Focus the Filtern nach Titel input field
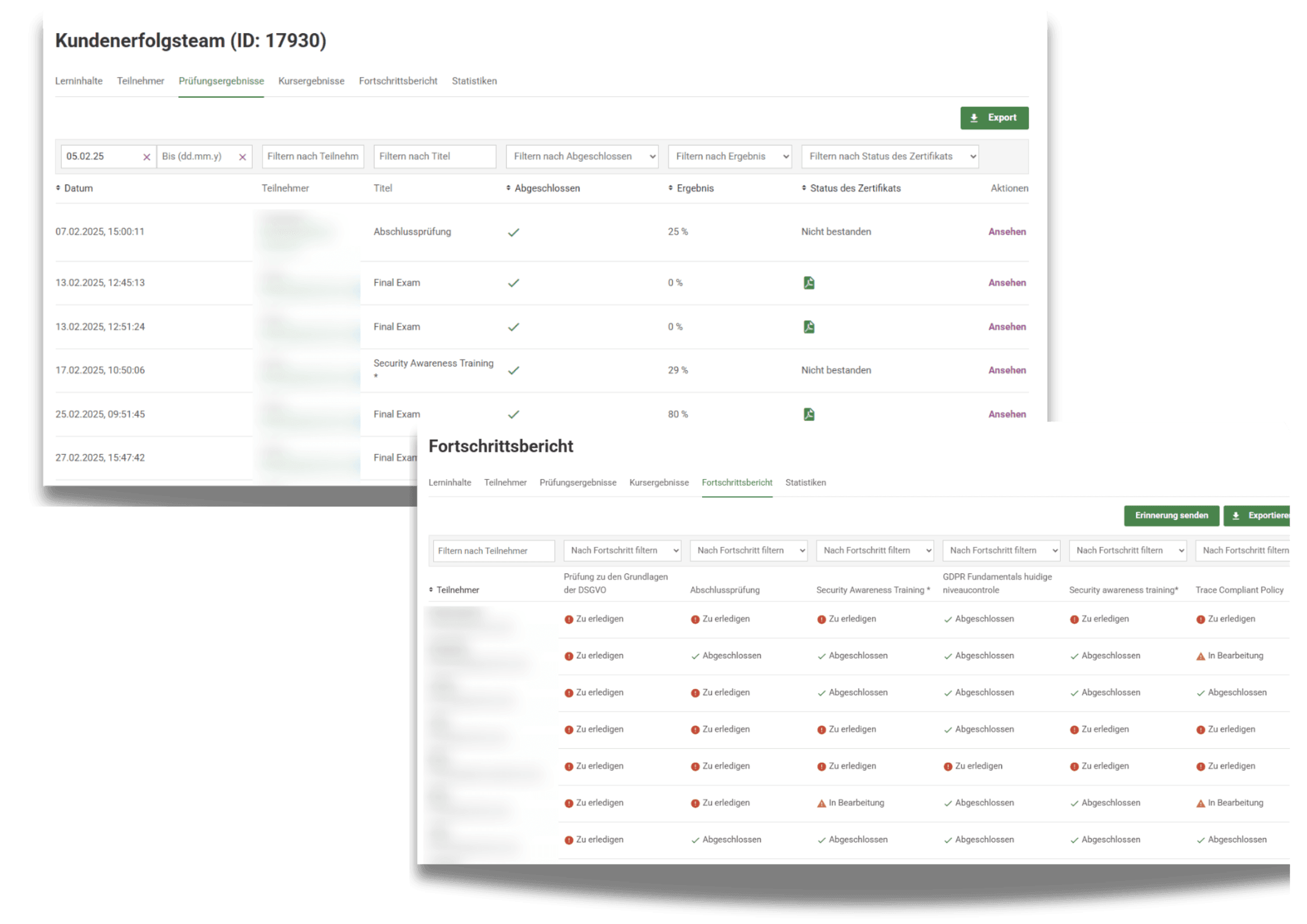 click(434, 157)
